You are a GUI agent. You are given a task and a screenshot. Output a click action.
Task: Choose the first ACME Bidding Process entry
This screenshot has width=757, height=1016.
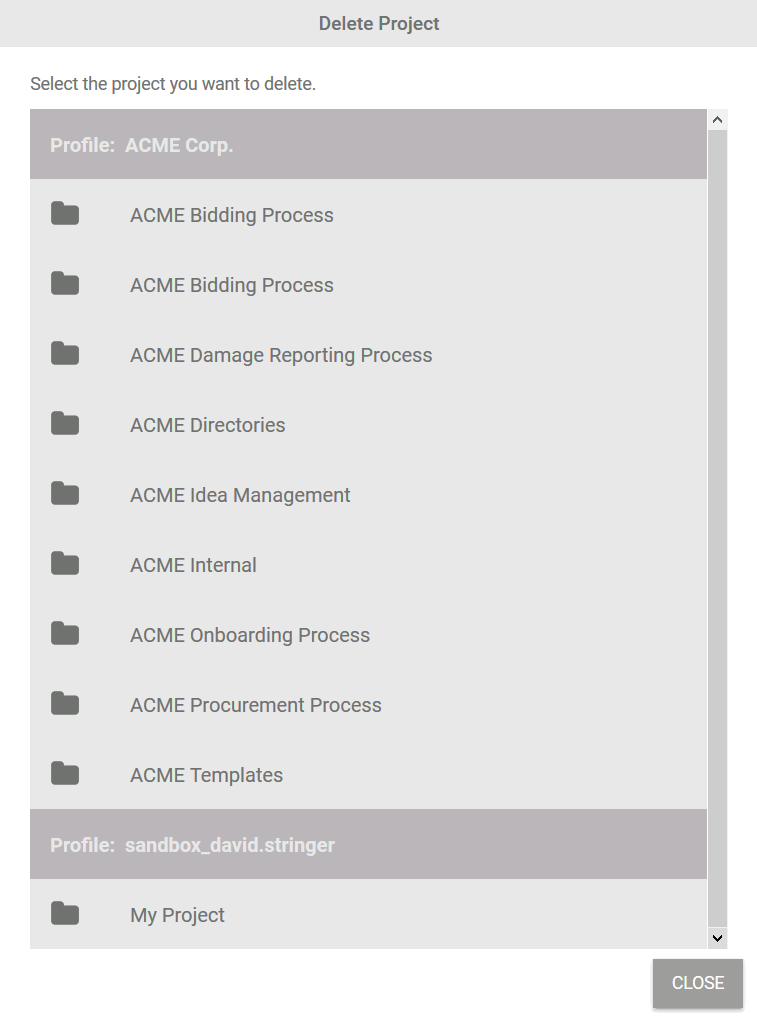(x=232, y=215)
